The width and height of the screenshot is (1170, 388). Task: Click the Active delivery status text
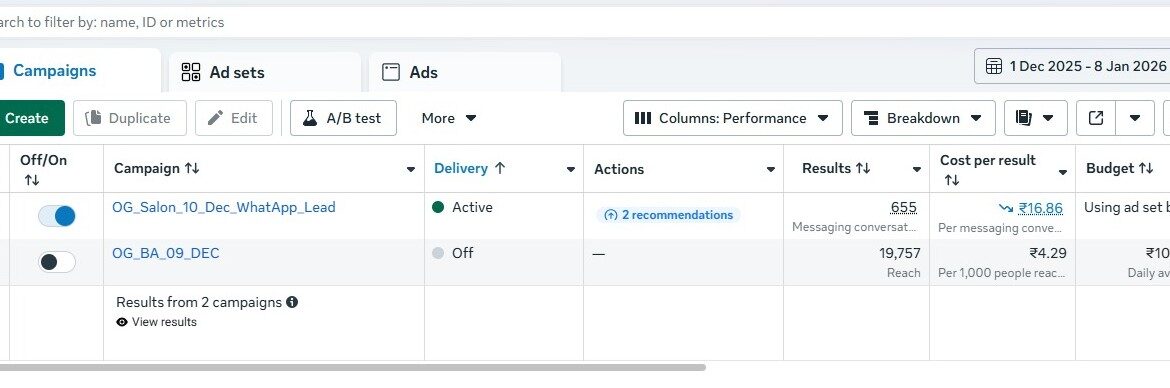tap(472, 207)
